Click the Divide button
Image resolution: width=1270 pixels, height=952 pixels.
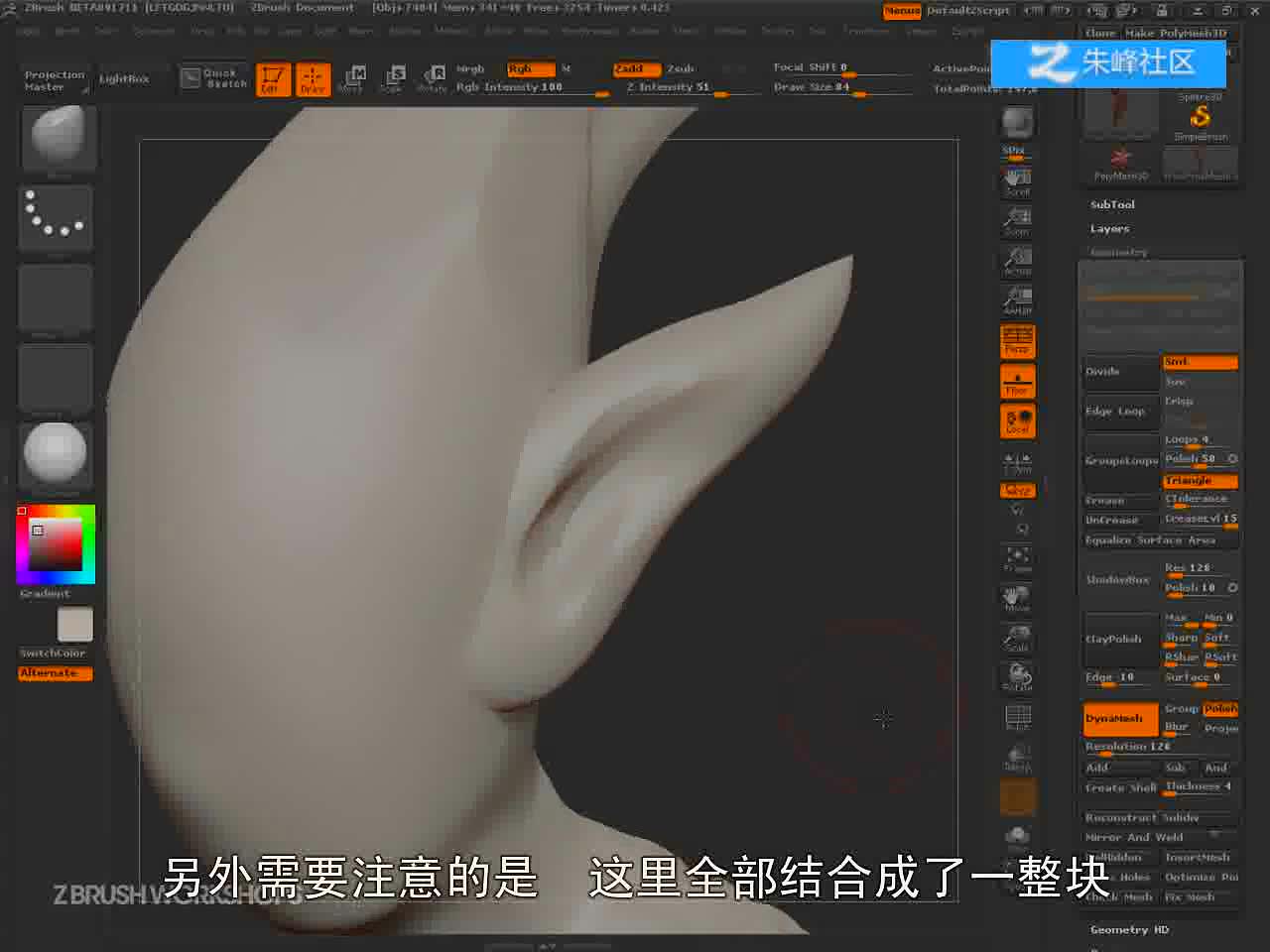point(1121,372)
